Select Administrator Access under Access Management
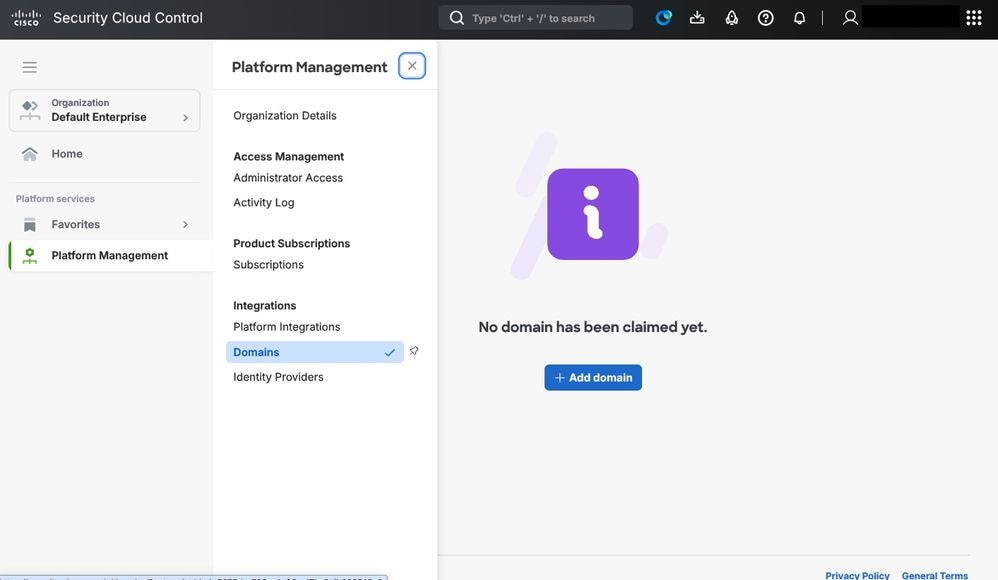Image resolution: width=998 pixels, height=580 pixels. (x=289, y=177)
